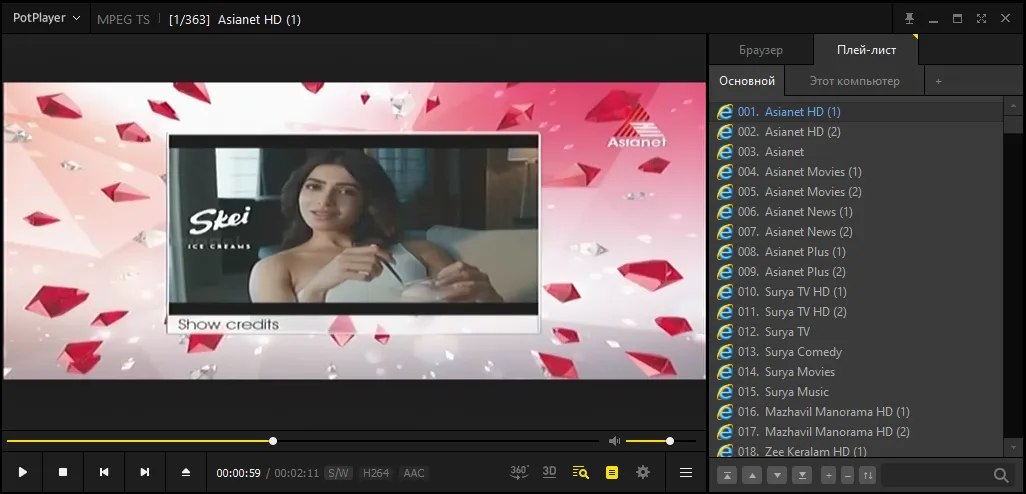The width and height of the screenshot is (1026, 494).
Task: Click the H264 video codec label
Action: (x=376, y=473)
